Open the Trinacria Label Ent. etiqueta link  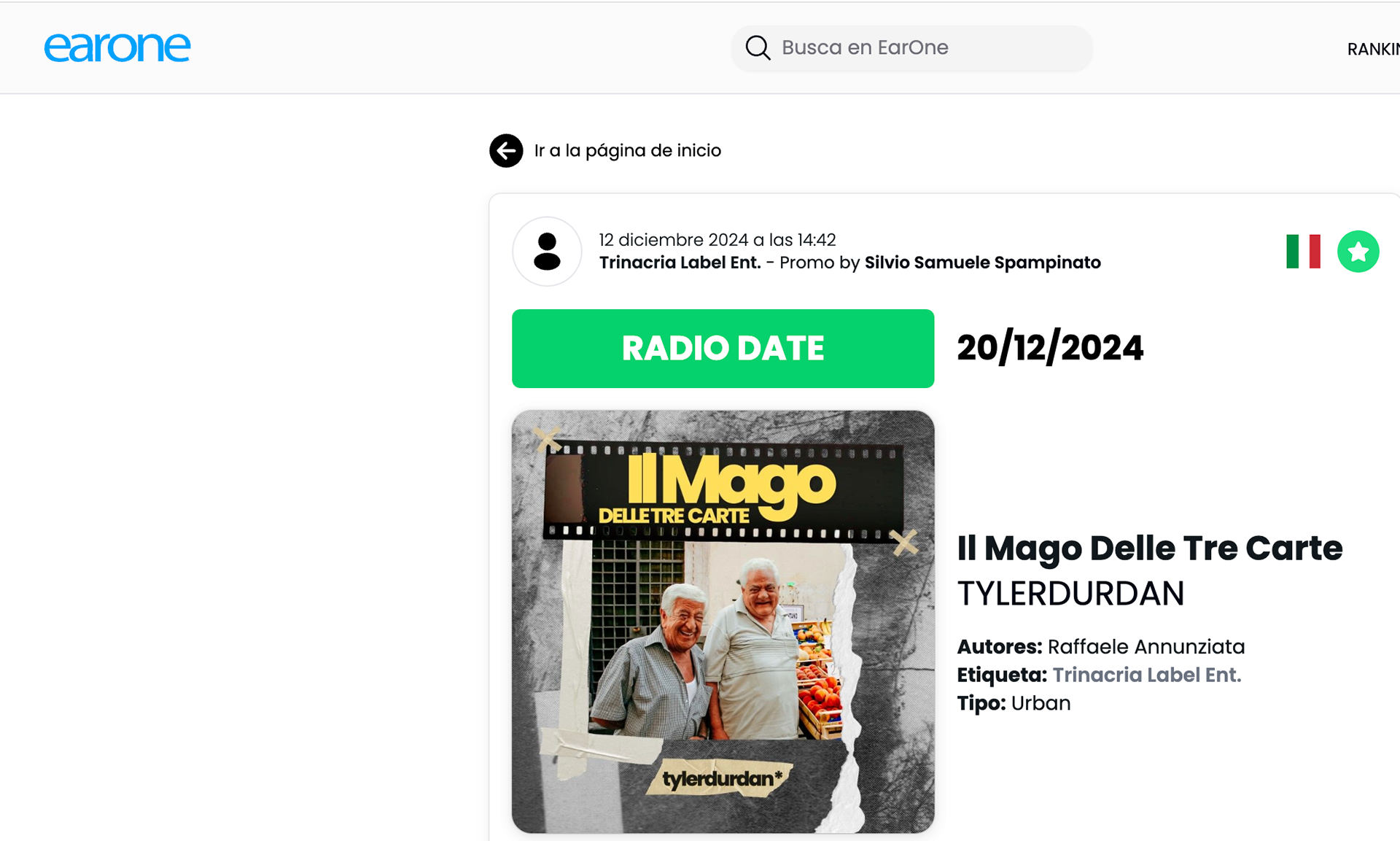1146,675
